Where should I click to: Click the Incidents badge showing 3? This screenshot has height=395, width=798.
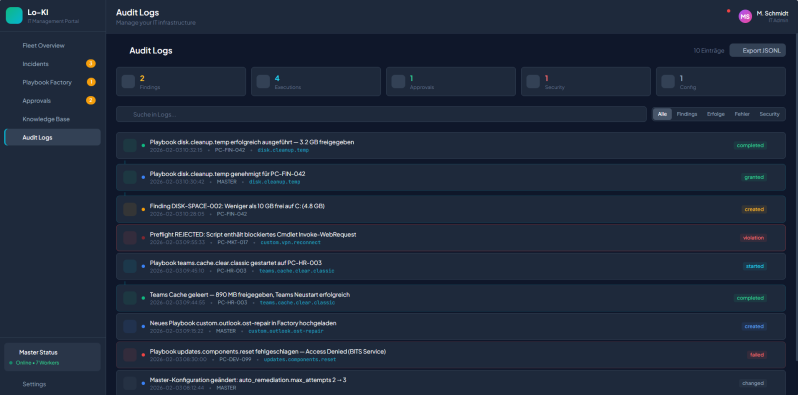point(91,64)
